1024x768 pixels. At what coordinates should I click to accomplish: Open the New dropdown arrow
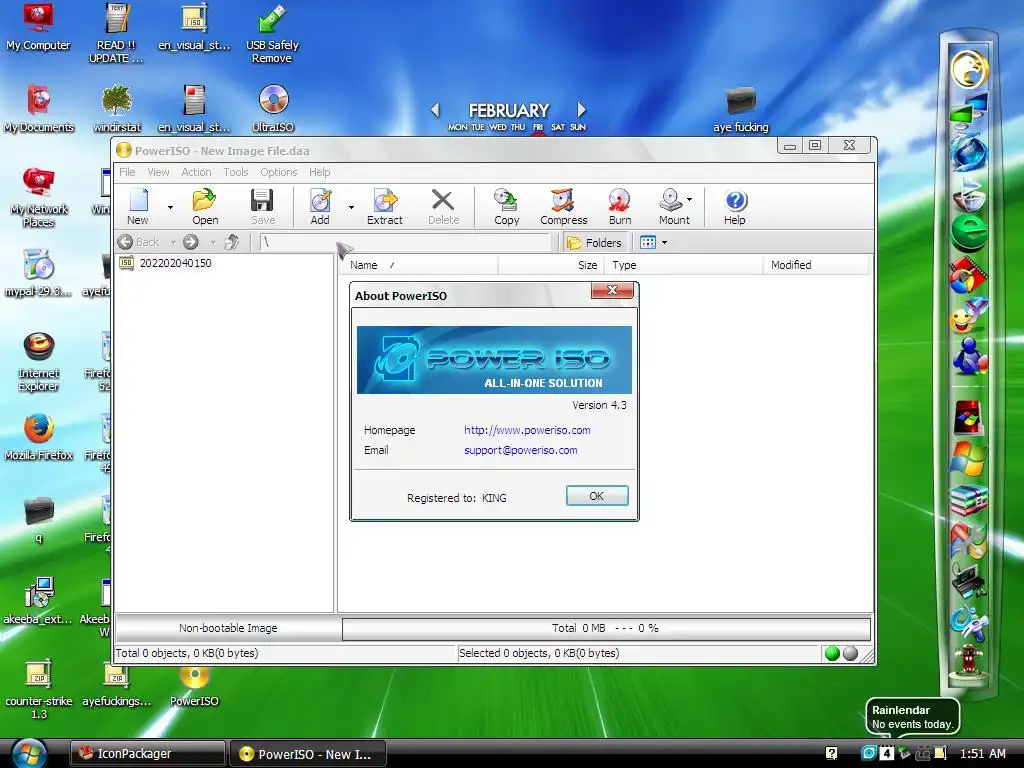tap(170, 207)
